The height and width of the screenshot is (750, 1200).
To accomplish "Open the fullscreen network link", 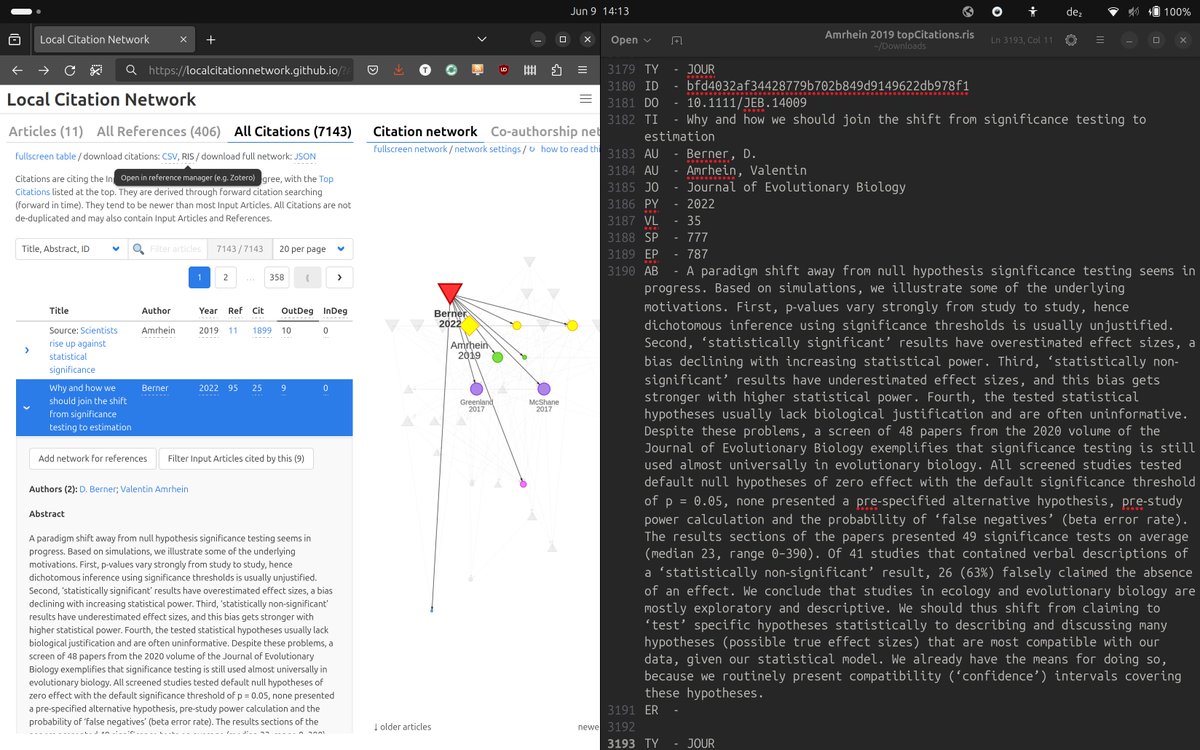I will (410, 149).
